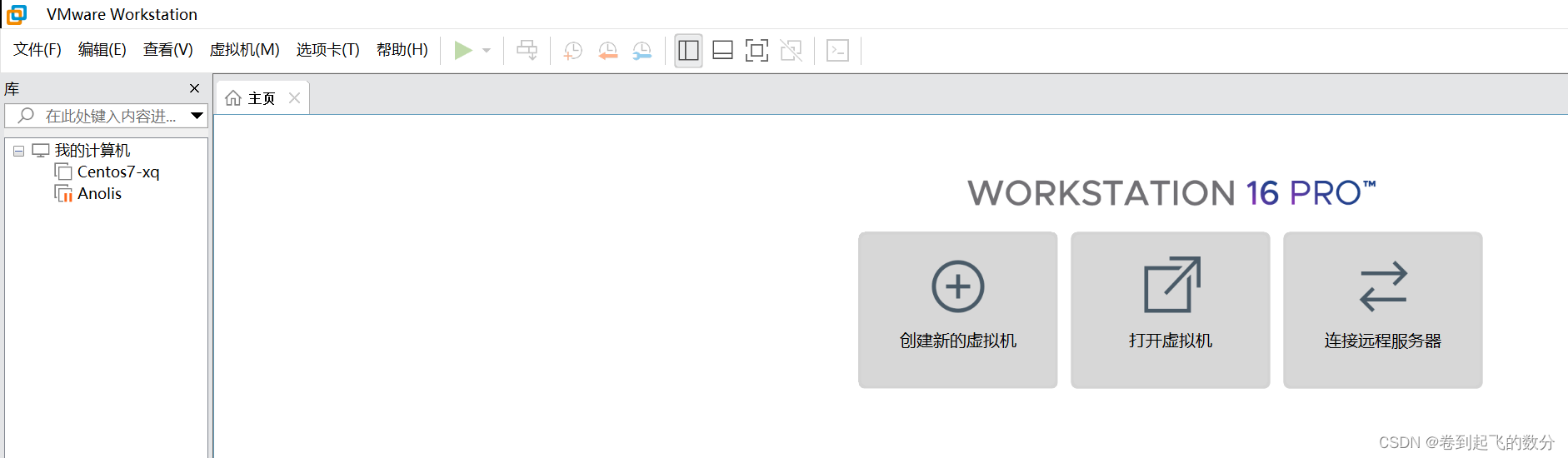This screenshot has width=1568, height=458.
Task: Click the Revert to Snapshot icon
Action: click(x=607, y=51)
